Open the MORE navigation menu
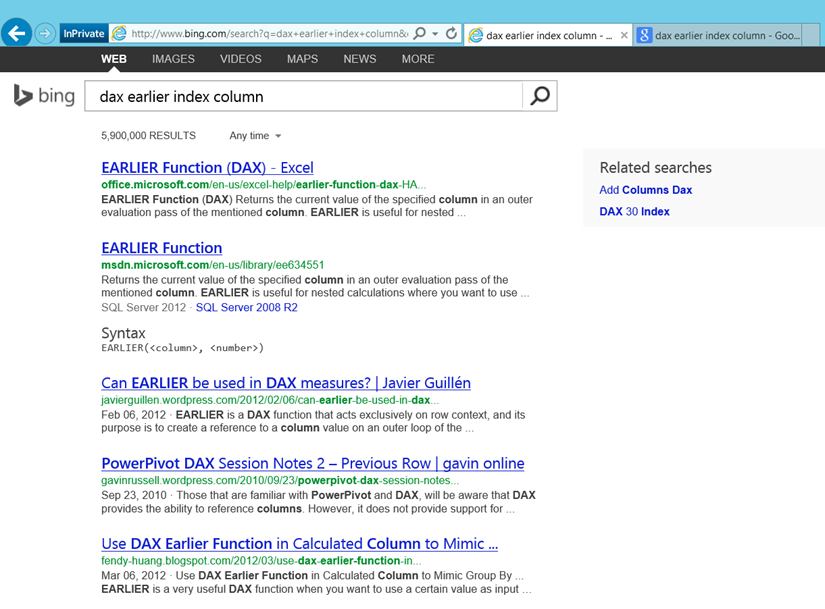The height and width of the screenshot is (609, 825). pos(418,59)
